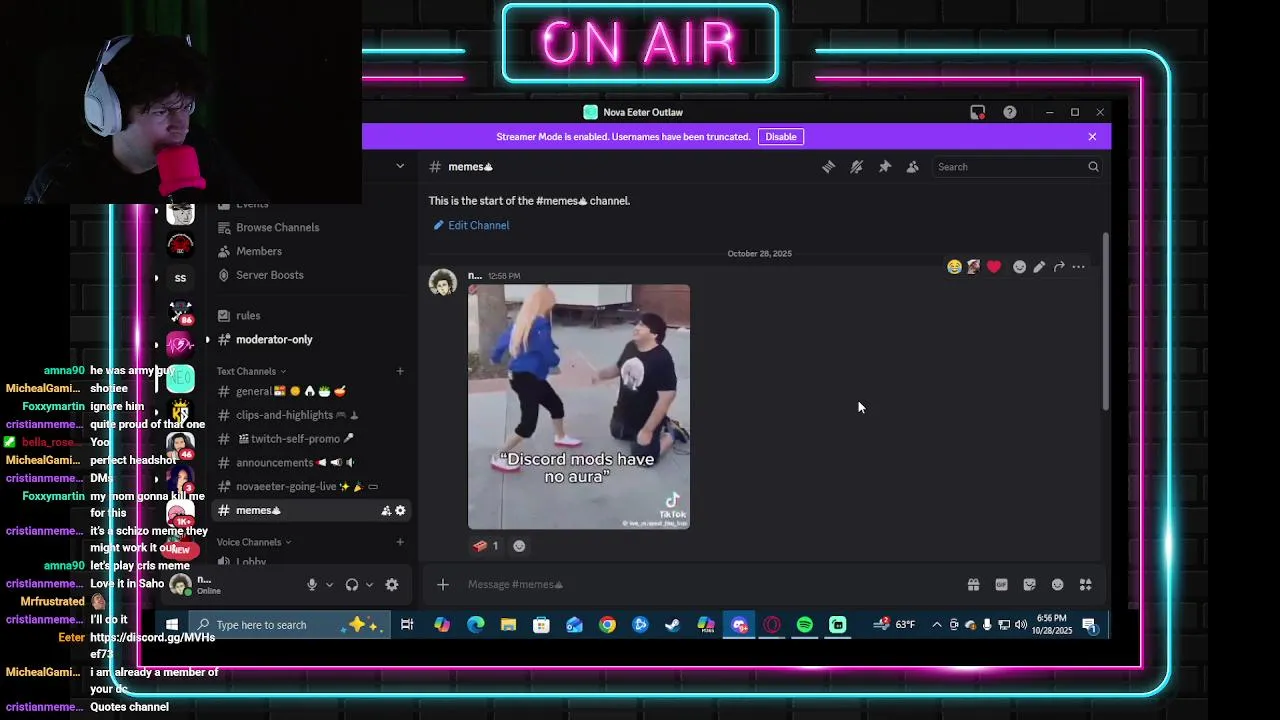Expand the folder arrow beside SS server

[156, 278]
